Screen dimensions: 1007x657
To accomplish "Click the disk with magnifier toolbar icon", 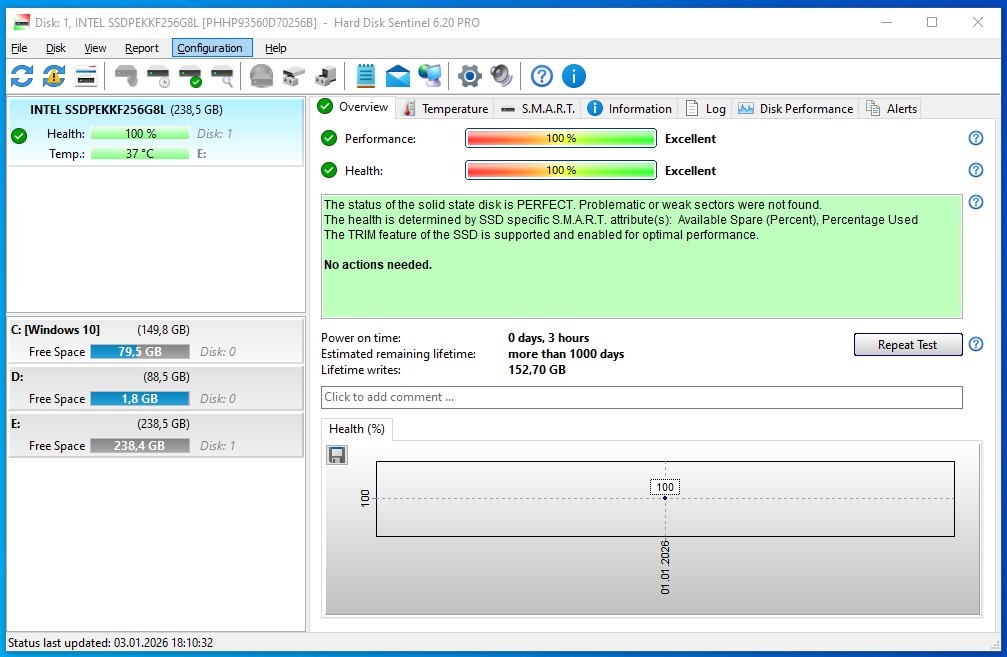I will click(222, 76).
